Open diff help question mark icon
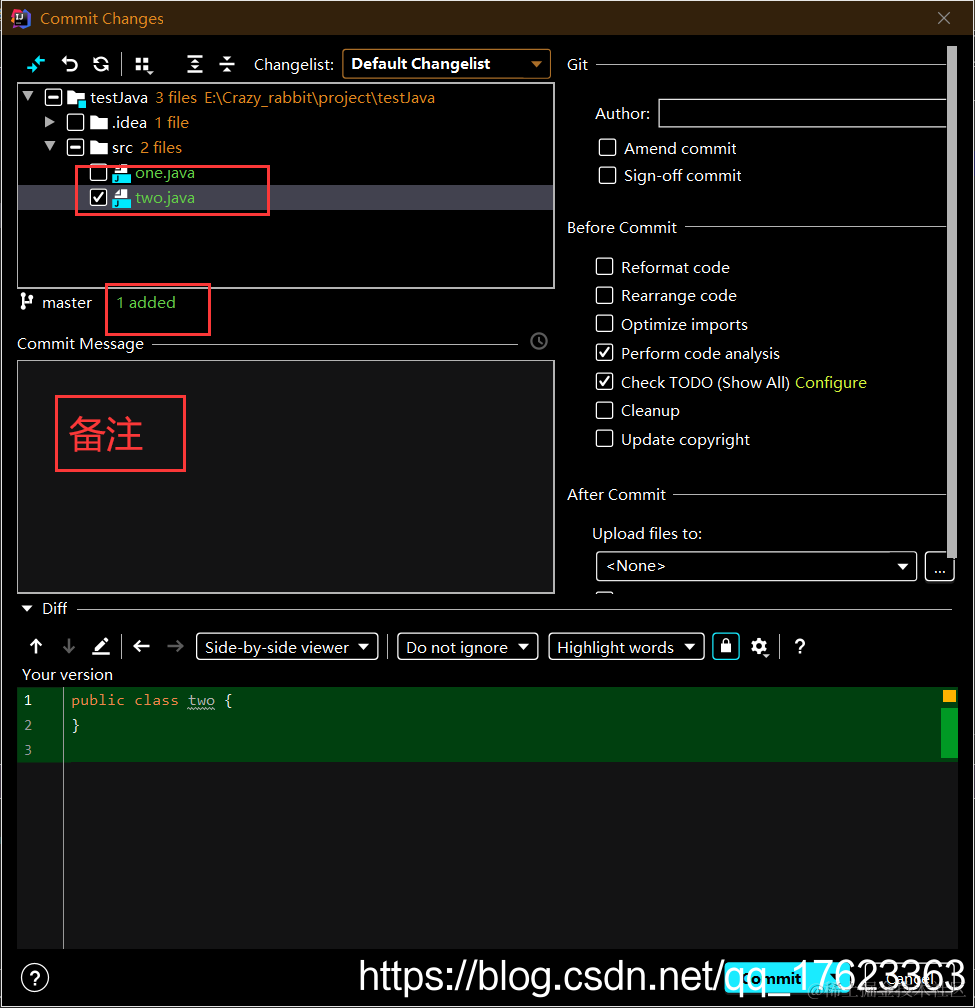975x1008 pixels. click(800, 647)
